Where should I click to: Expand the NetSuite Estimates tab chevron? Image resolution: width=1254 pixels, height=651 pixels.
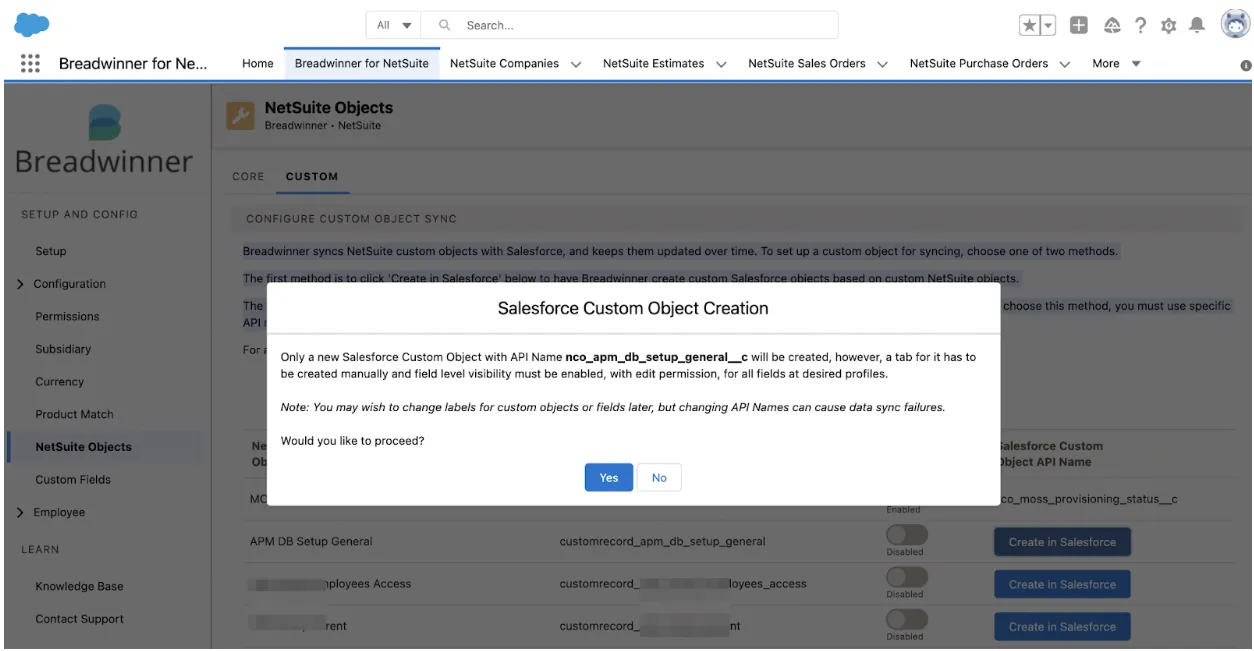(722, 64)
